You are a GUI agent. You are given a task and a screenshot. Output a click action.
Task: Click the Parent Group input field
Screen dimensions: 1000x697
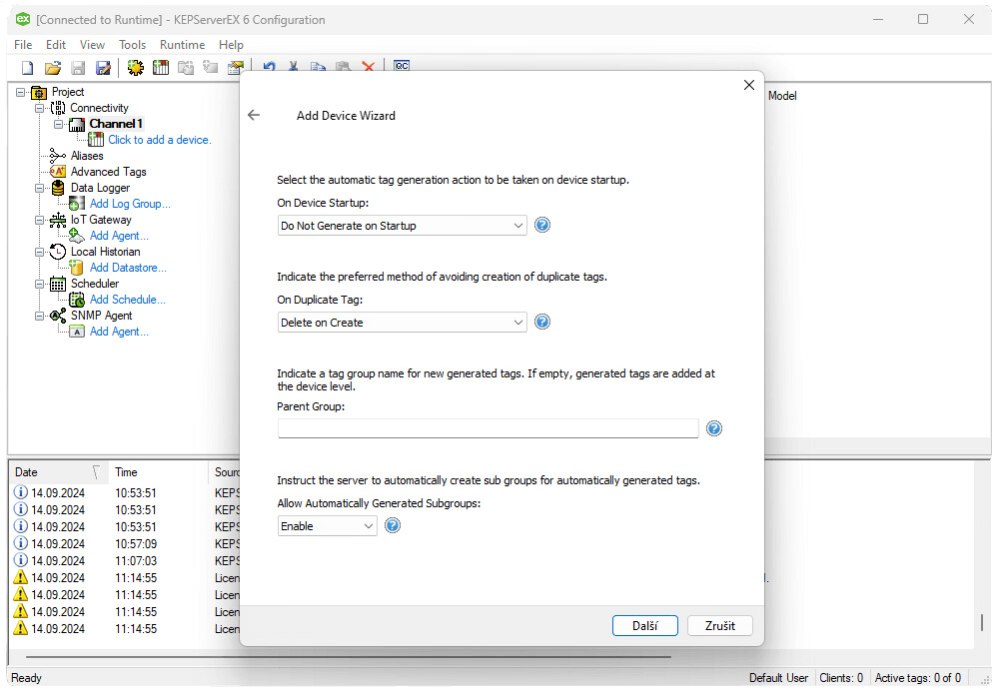[487, 428]
